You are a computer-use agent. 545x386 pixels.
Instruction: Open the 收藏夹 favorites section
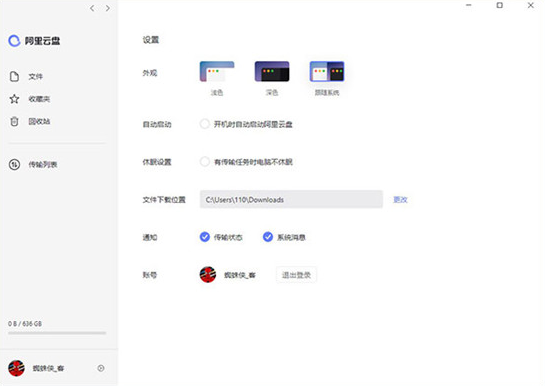coord(39,99)
